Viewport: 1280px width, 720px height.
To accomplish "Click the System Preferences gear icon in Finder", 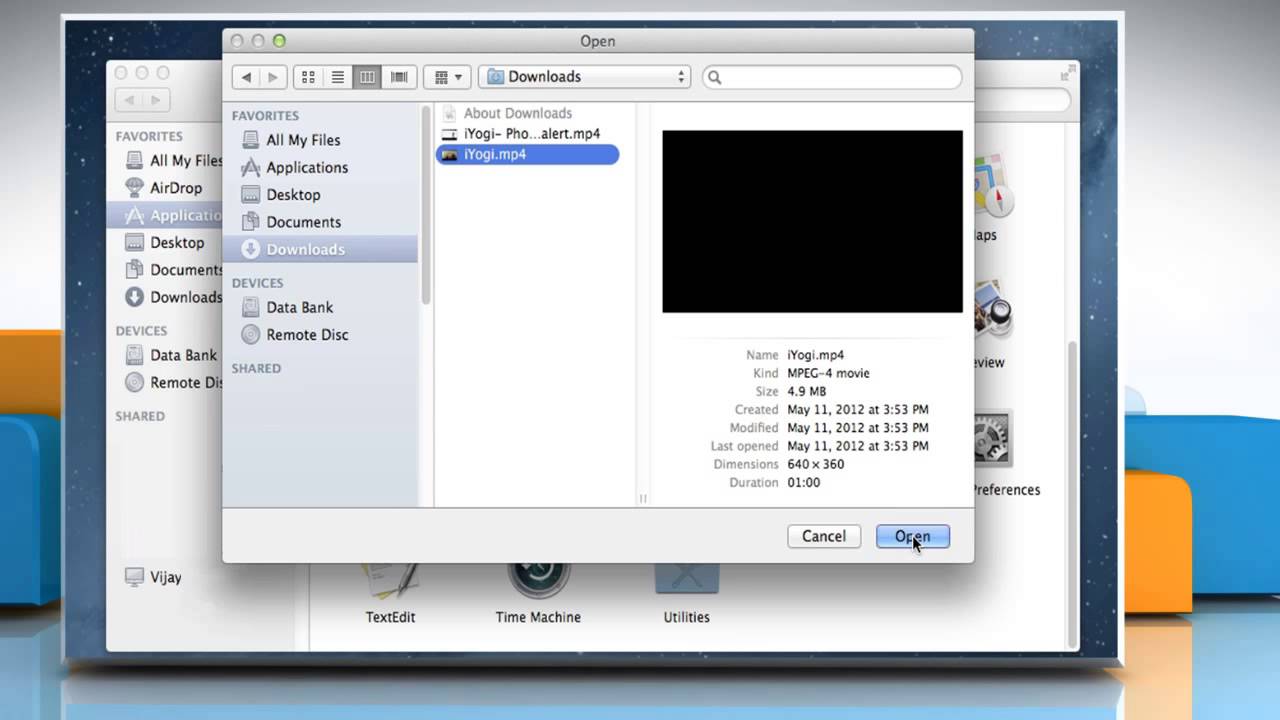I will coord(994,438).
